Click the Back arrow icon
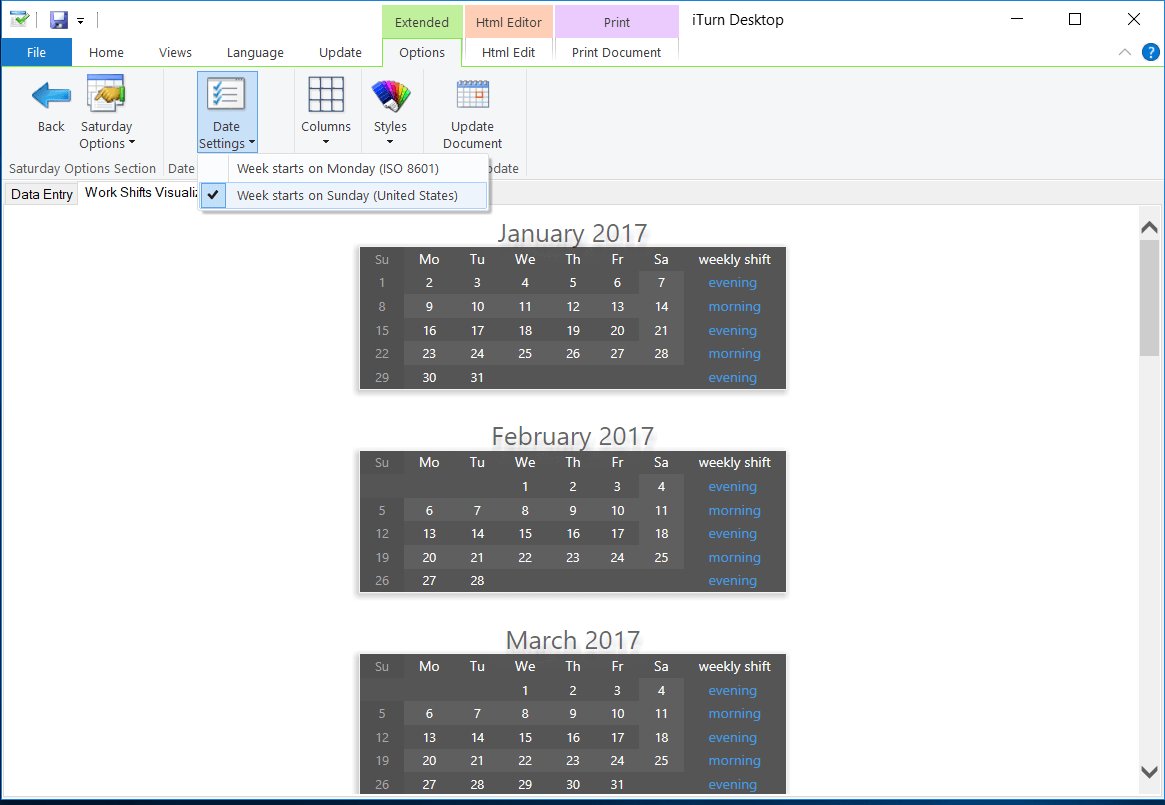This screenshot has height=805, width=1165. (51, 96)
